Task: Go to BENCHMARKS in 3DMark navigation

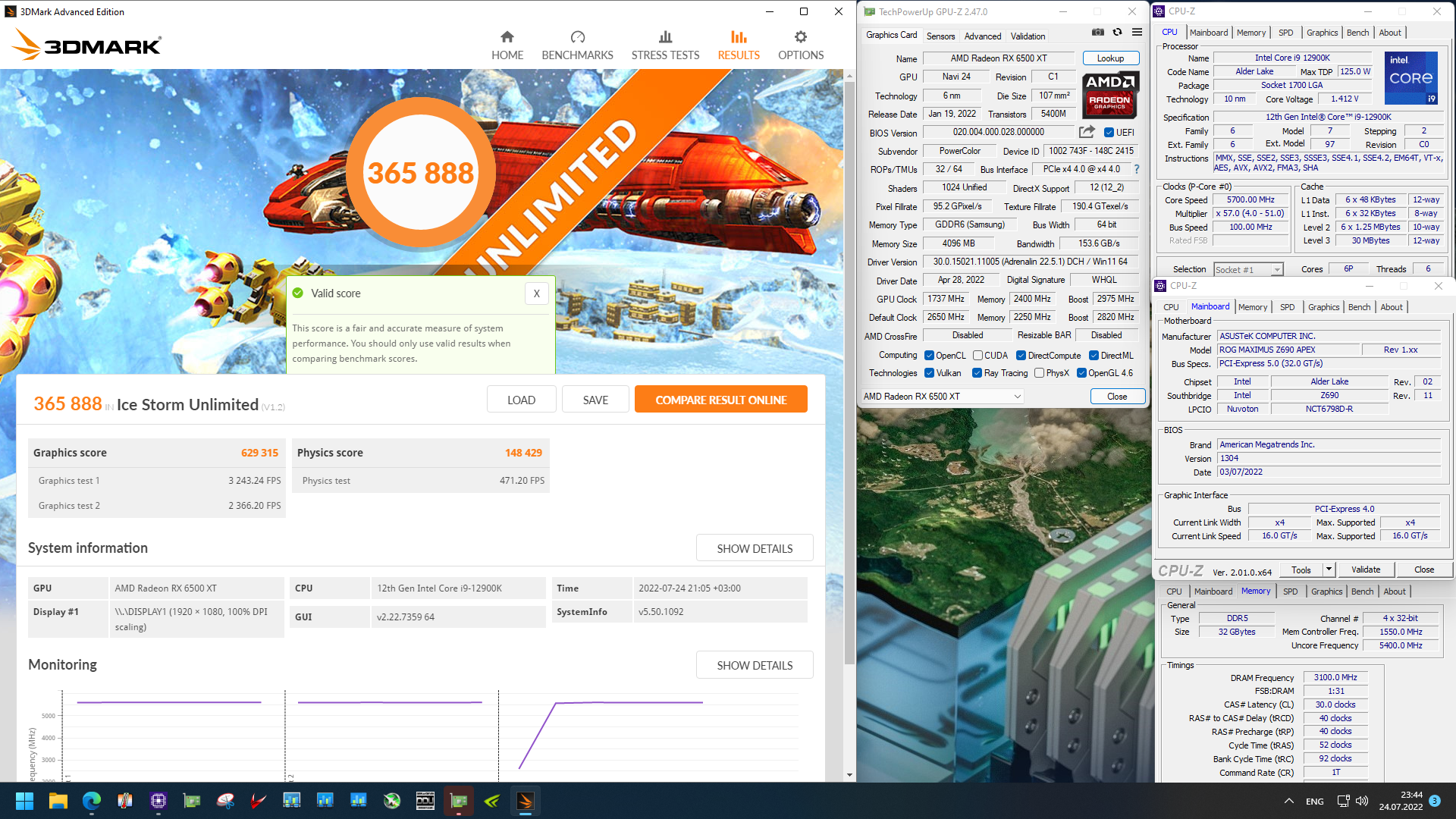Action: pos(577,45)
